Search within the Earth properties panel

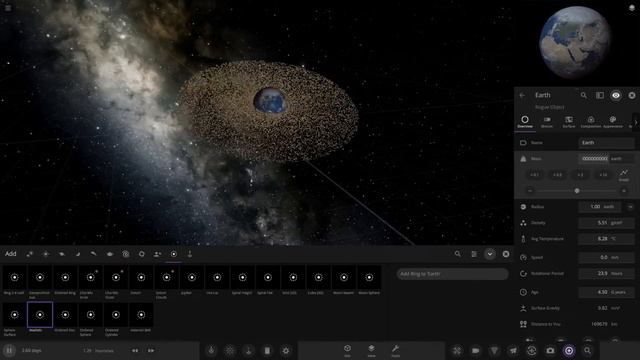pos(584,95)
